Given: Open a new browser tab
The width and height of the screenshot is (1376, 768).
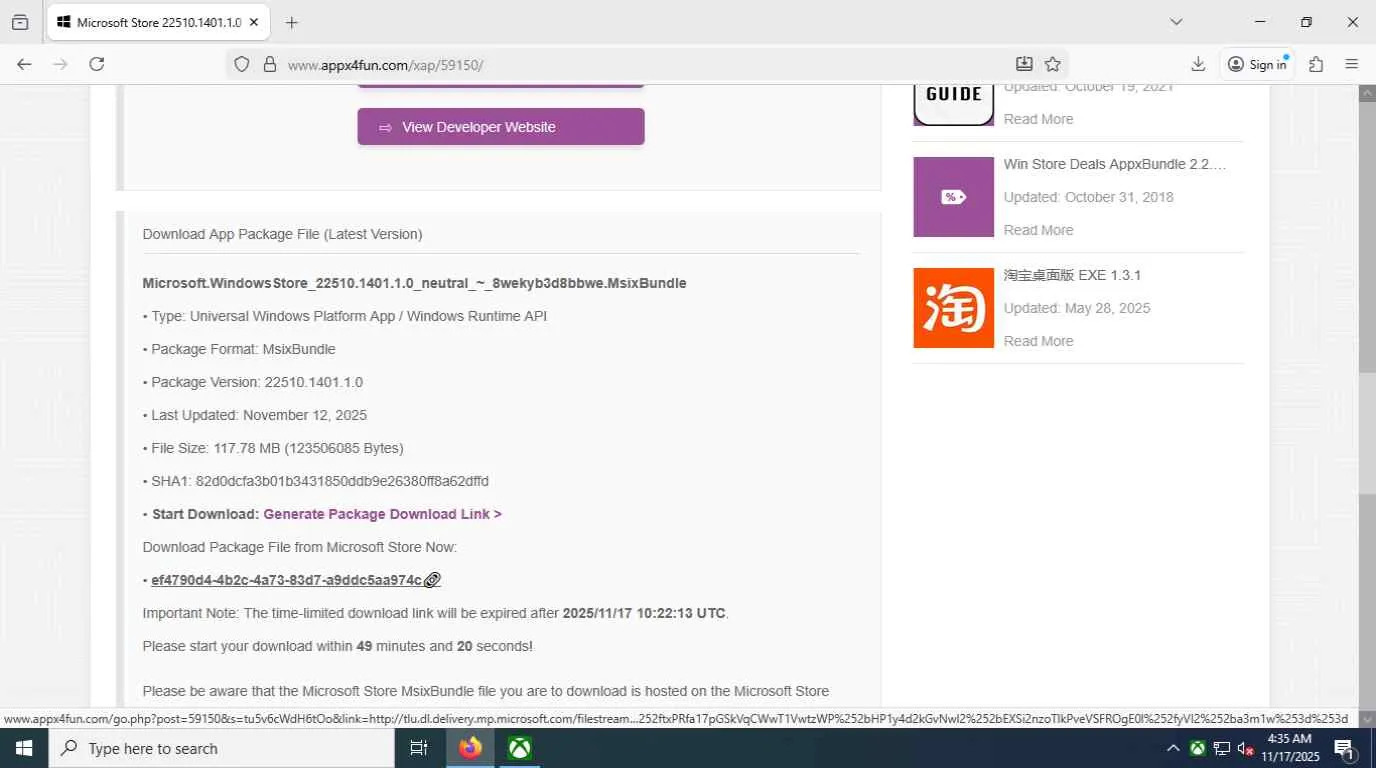Looking at the screenshot, I should pyautogui.click(x=292, y=22).
